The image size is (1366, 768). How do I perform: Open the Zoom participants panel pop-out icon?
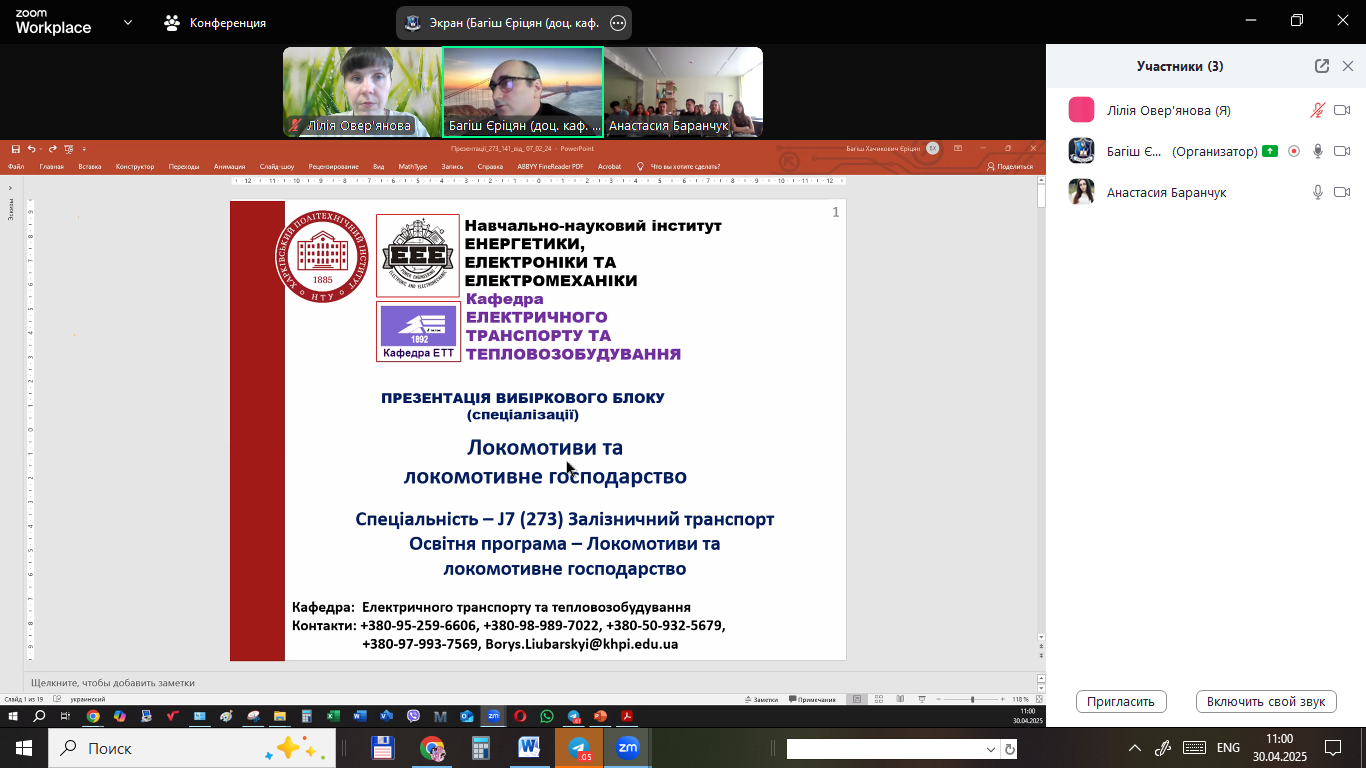[1322, 66]
